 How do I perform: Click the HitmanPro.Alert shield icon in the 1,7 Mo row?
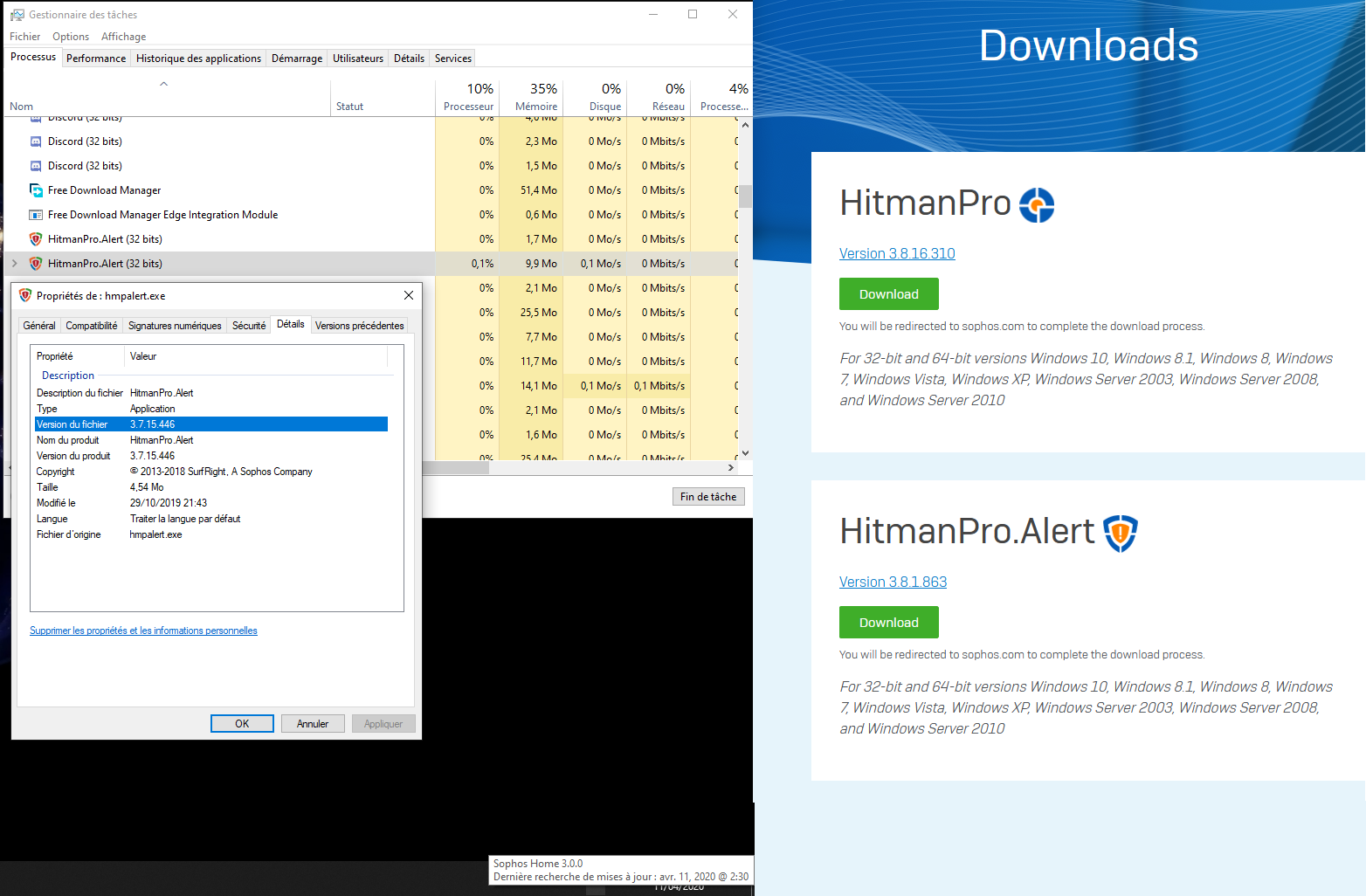point(36,239)
